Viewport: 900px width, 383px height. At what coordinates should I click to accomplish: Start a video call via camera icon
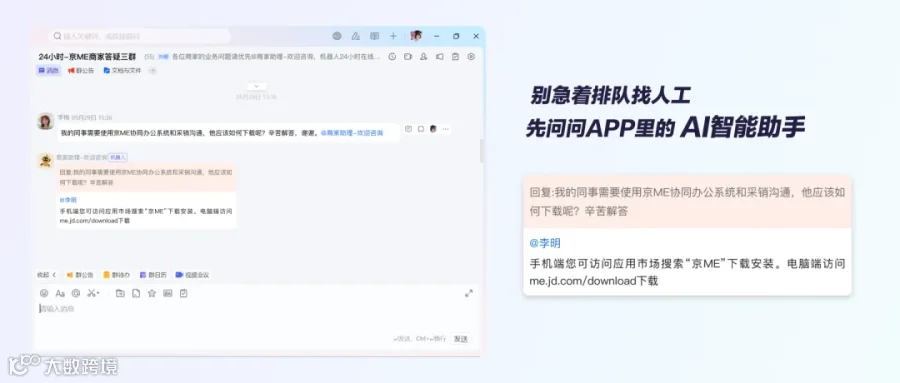[x=408, y=56]
